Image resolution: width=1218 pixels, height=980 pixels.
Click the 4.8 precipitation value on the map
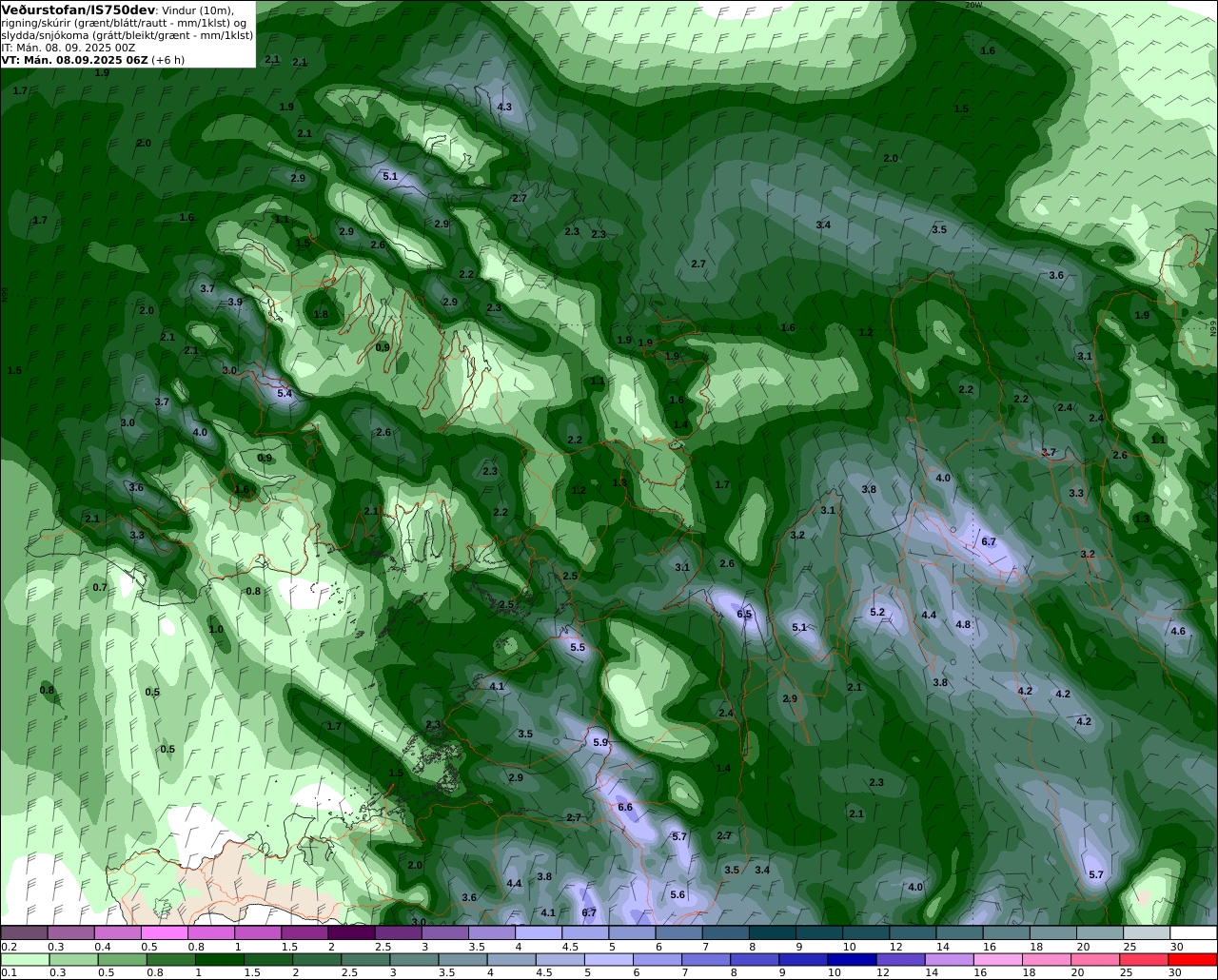(963, 624)
